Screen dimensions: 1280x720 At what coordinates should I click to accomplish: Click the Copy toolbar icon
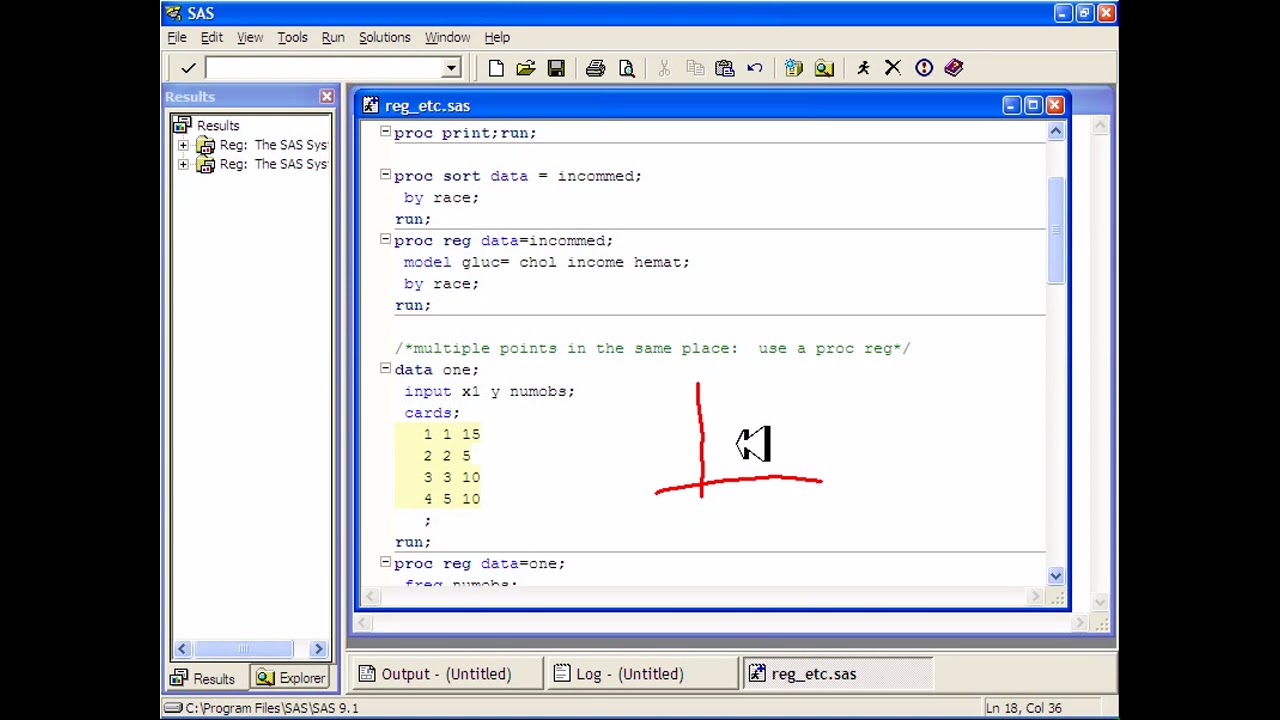coord(695,68)
